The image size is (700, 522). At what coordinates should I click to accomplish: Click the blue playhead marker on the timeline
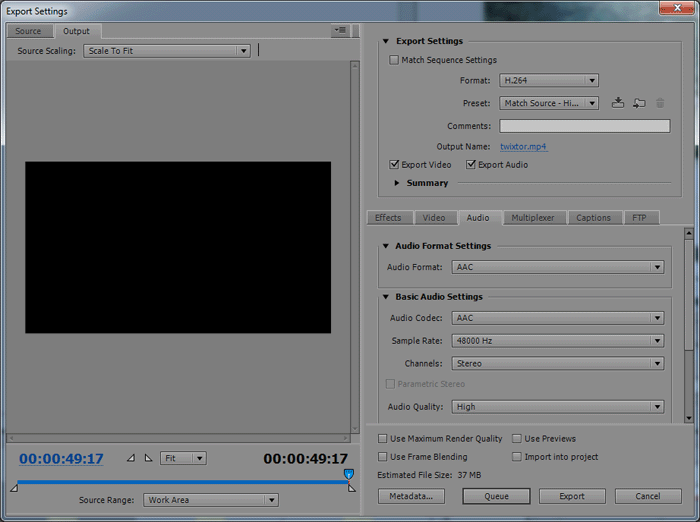click(x=348, y=474)
